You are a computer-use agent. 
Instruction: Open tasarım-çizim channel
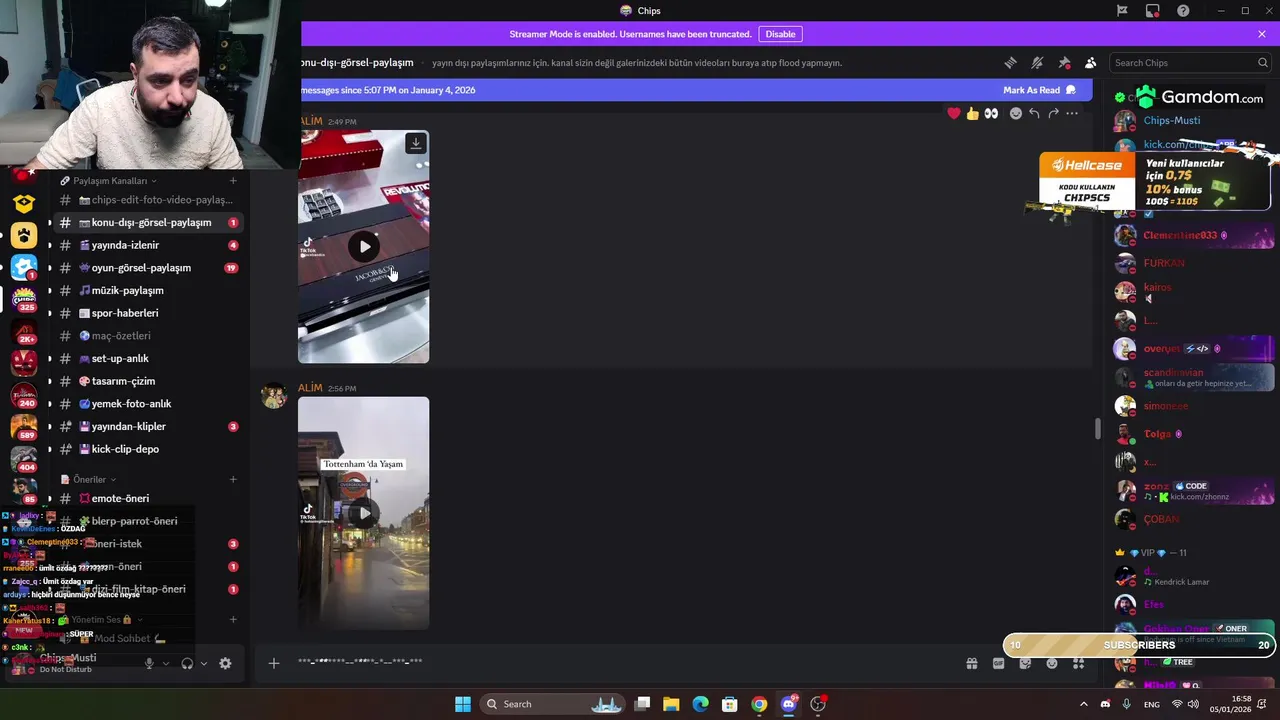click(146, 381)
